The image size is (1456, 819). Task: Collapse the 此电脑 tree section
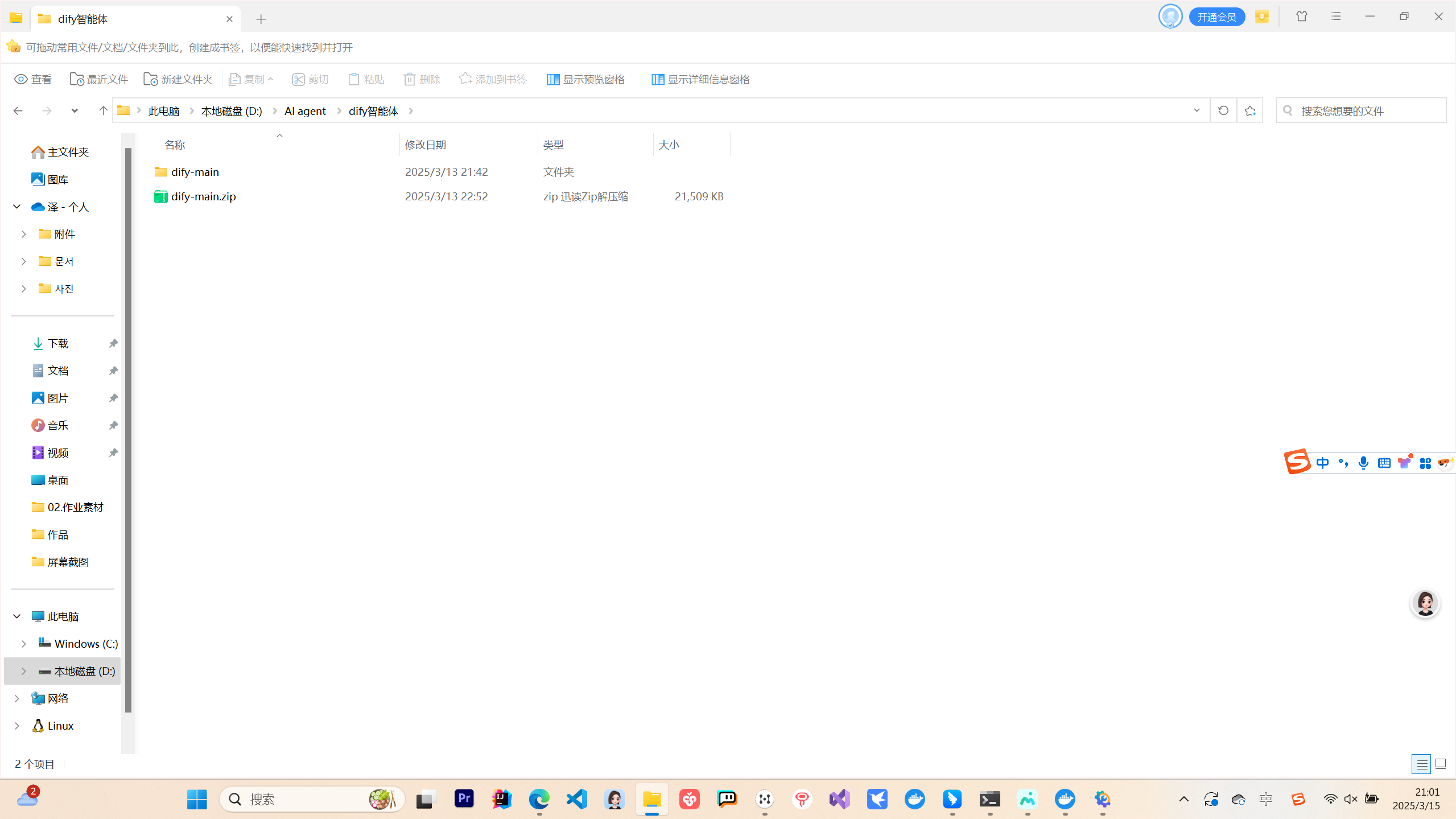17,616
